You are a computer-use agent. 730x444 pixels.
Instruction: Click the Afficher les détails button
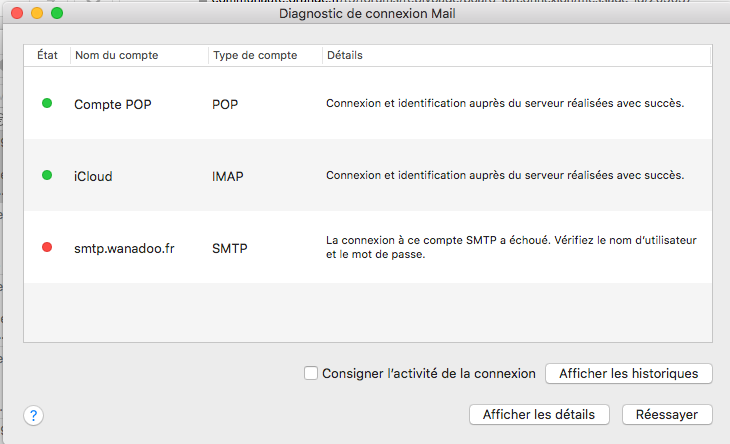tap(539, 414)
